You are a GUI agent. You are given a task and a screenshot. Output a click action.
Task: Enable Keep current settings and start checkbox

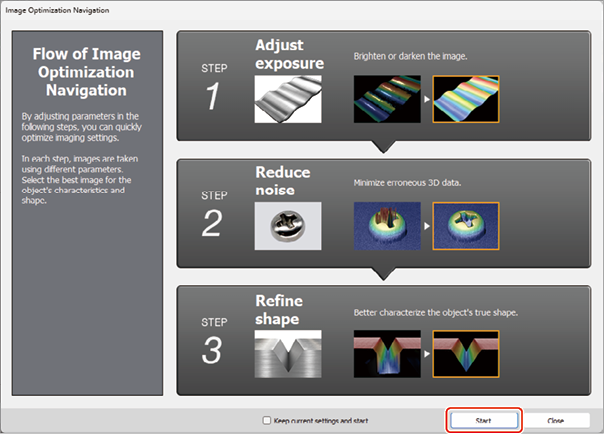pos(265,421)
